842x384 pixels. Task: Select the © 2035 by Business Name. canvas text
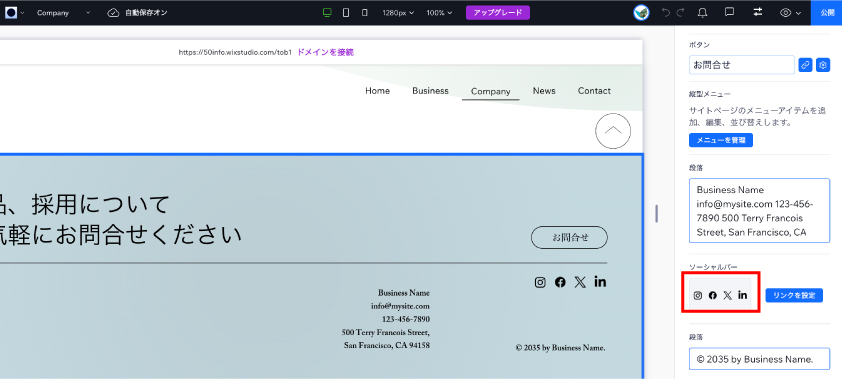tap(561, 347)
